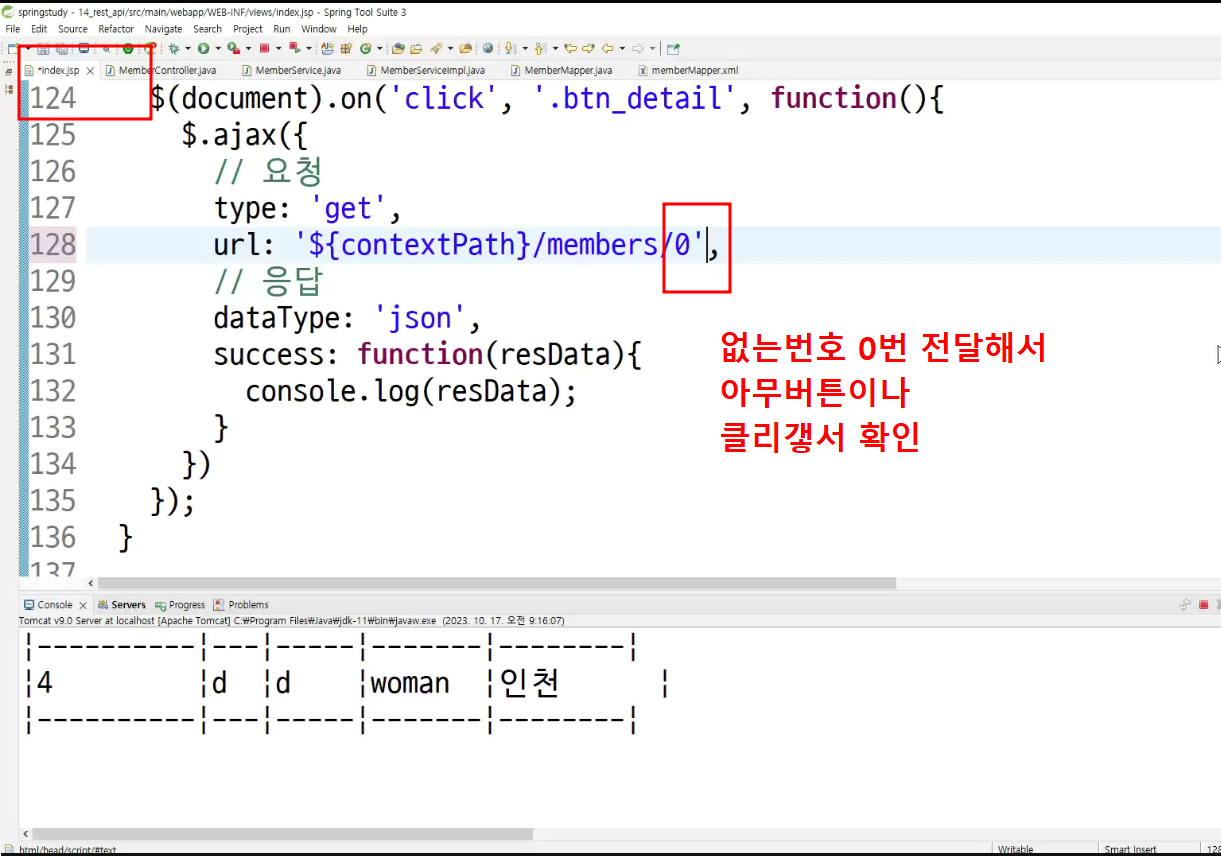Image resolution: width=1221 pixels, height=856 pixels.
Task: Open the Project menu
Action: 248,29
